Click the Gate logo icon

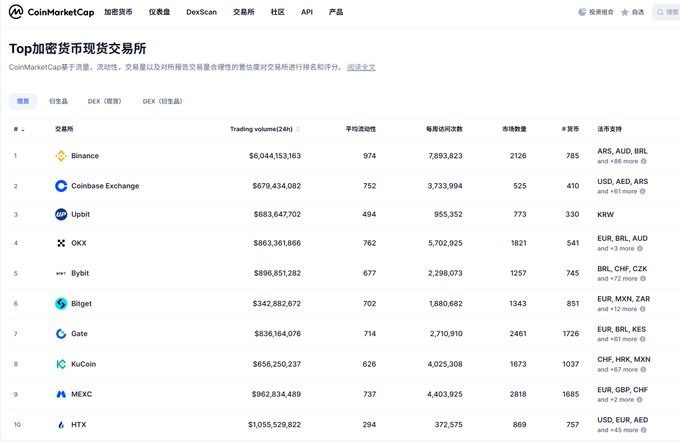(61, 334)
